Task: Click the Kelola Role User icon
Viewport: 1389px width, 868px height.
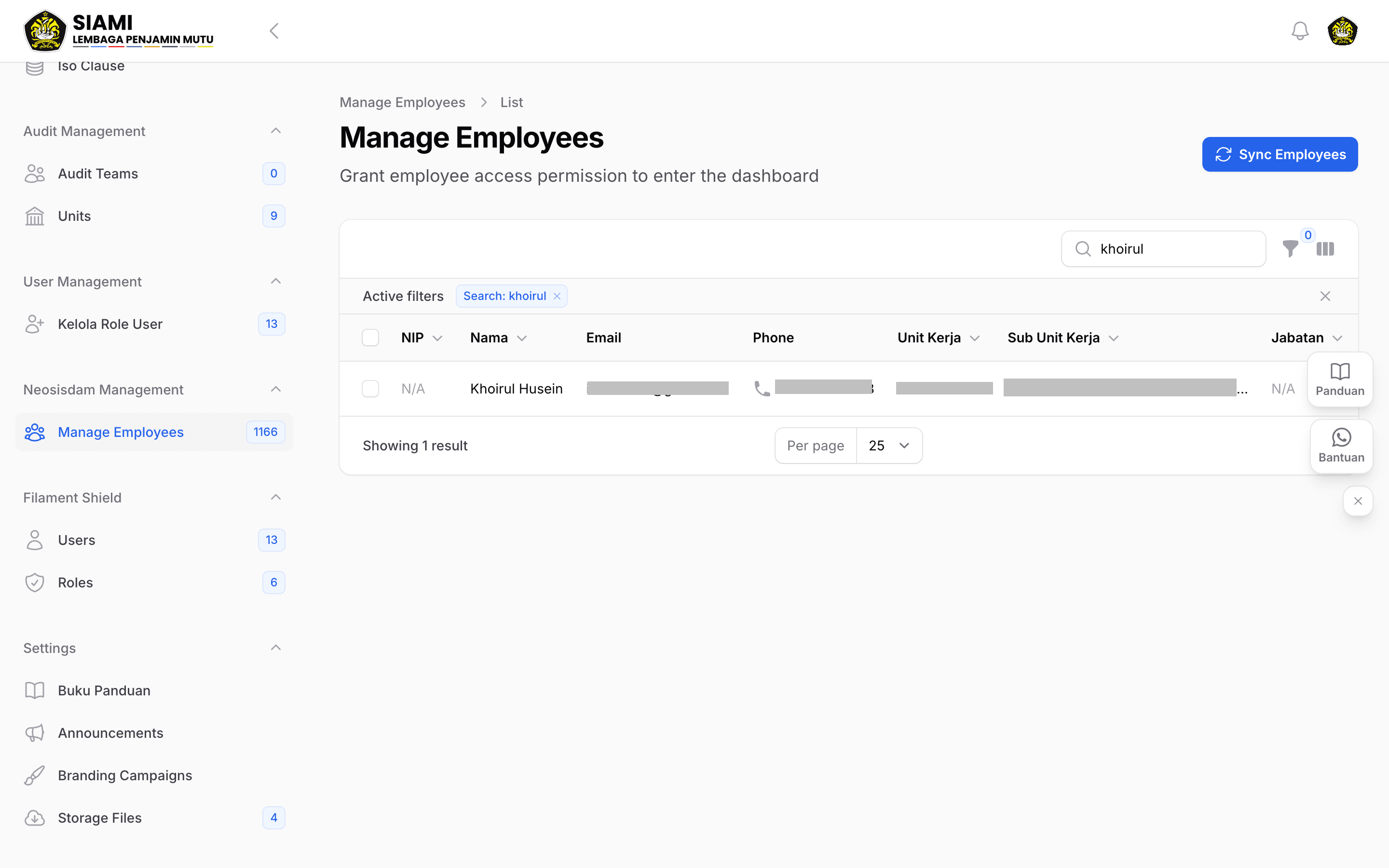Action: pos(34,324)
